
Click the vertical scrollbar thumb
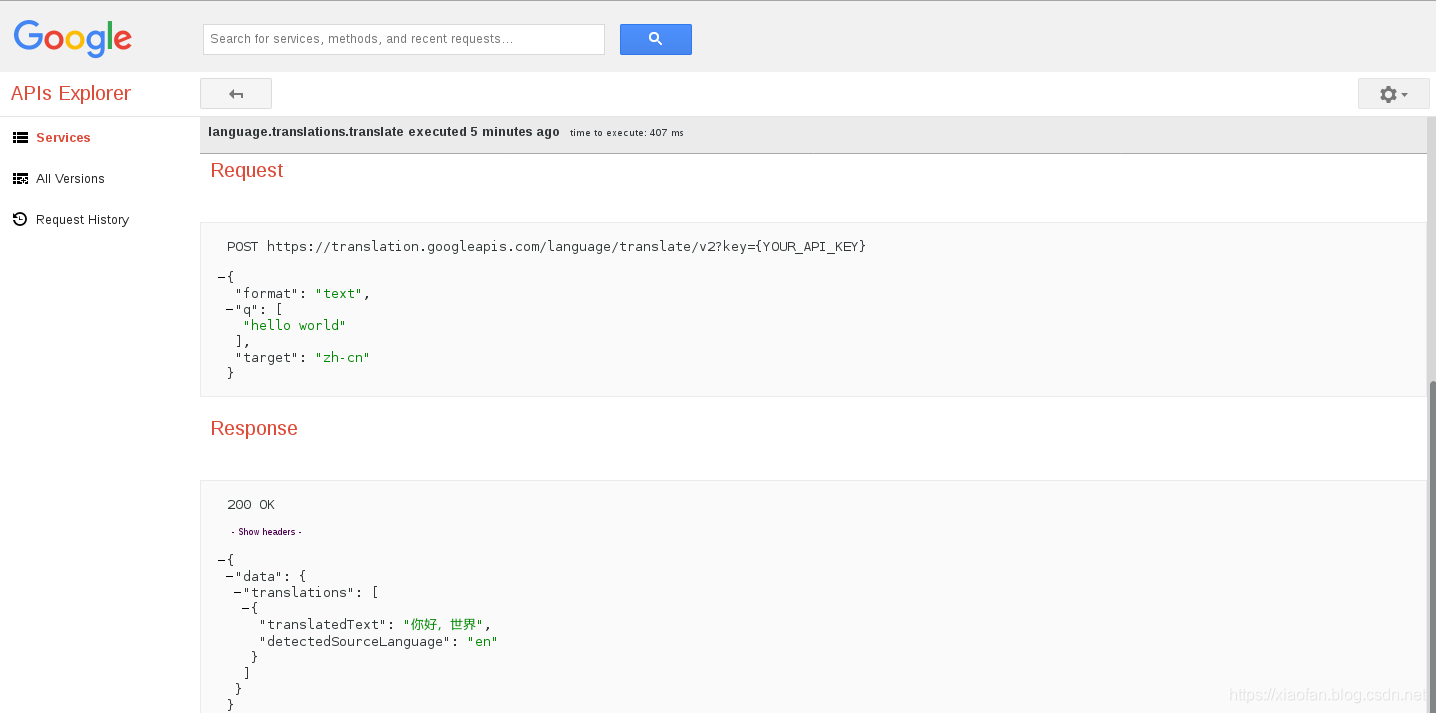[x=1431, y=546]
